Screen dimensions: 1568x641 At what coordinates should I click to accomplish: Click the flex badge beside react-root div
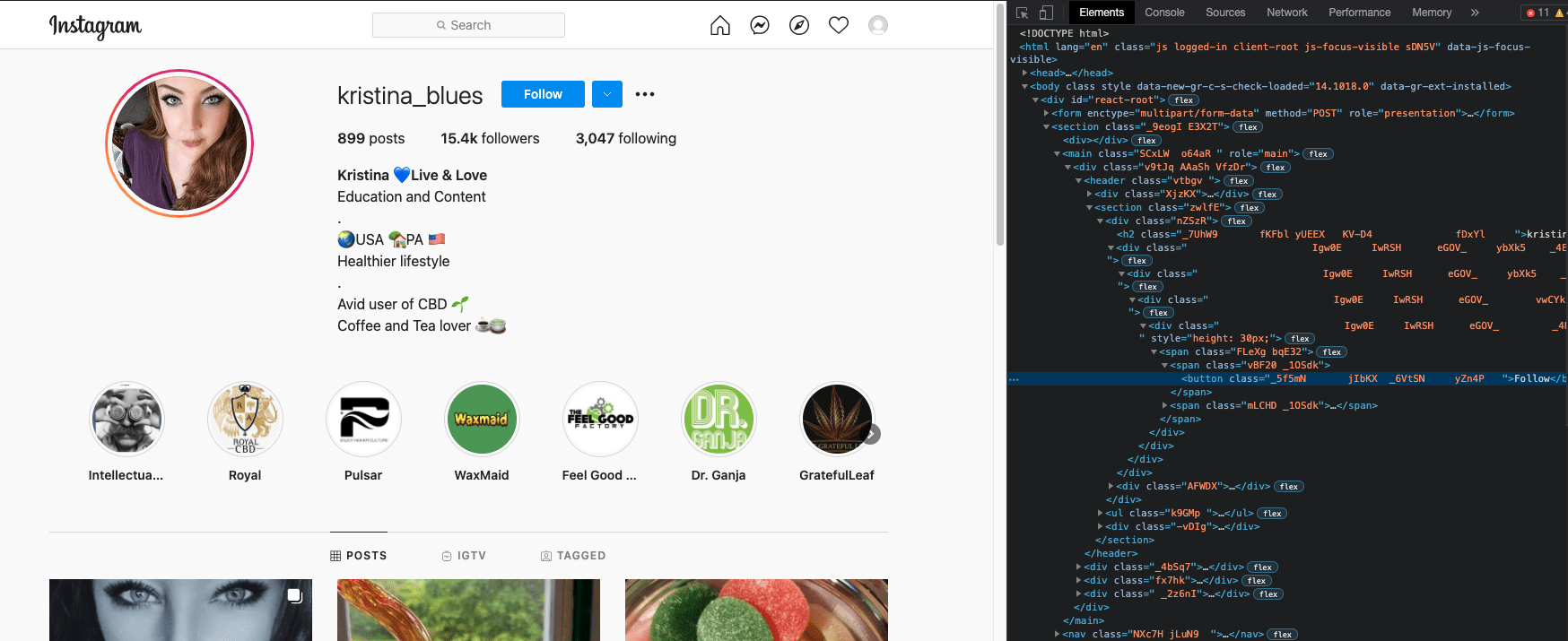(x=1184, y=100)
